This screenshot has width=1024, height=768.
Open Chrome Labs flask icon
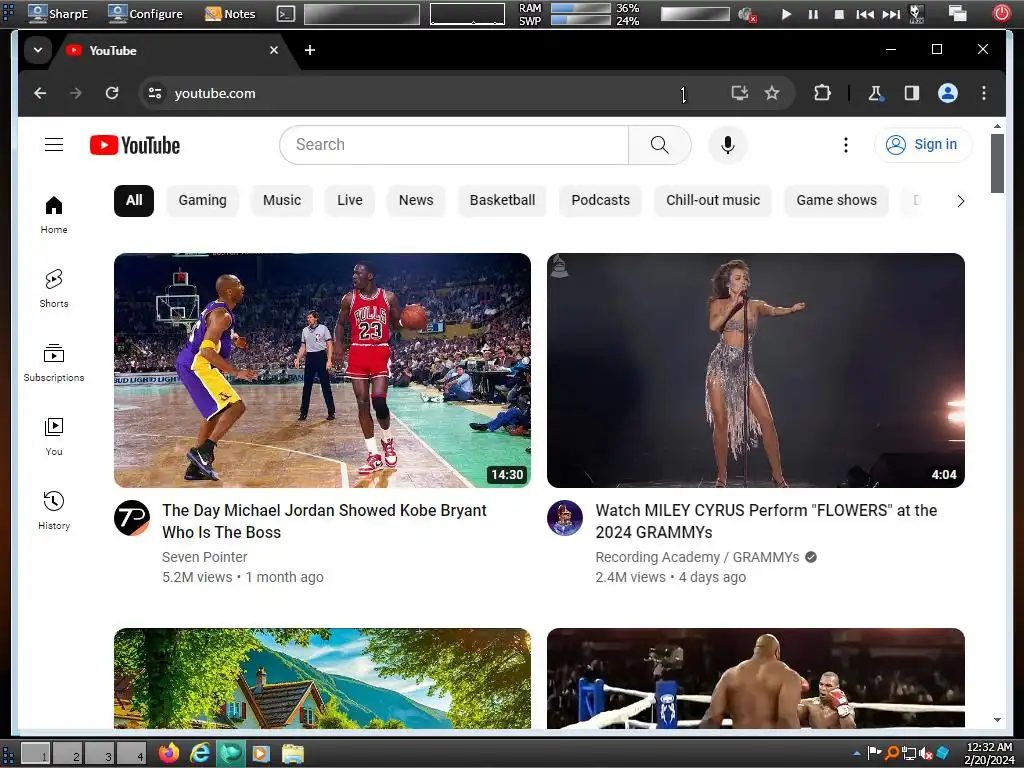[x=875, y=93]
